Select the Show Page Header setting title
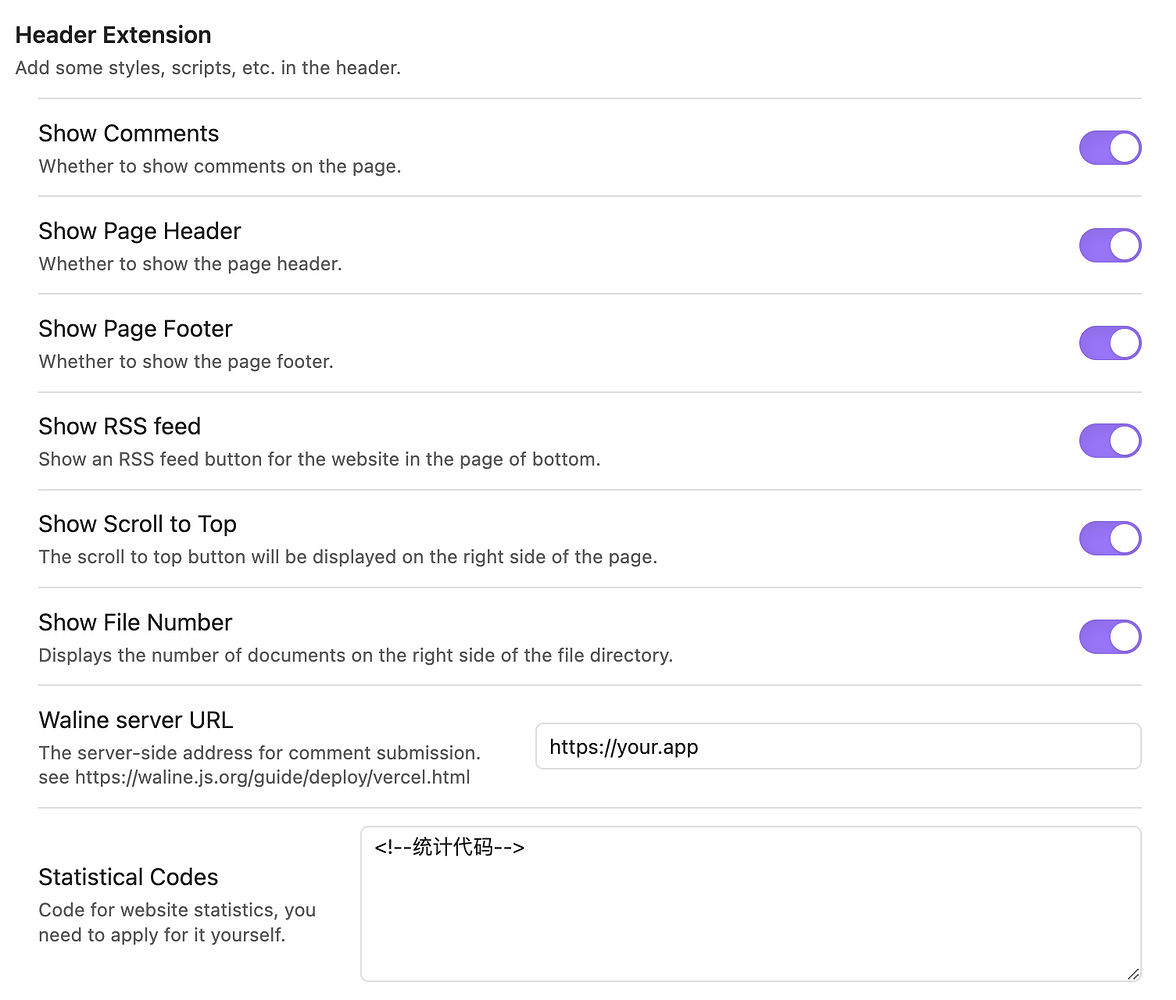 tap(140, 232)
